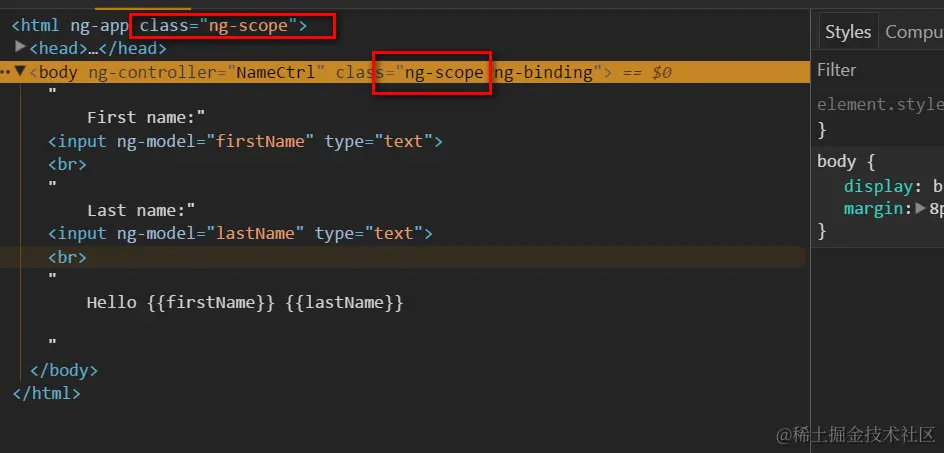Expand the collapsed head element
This screenshot has width=944, height=453.
pyautogui.click(x=20, y=46)
